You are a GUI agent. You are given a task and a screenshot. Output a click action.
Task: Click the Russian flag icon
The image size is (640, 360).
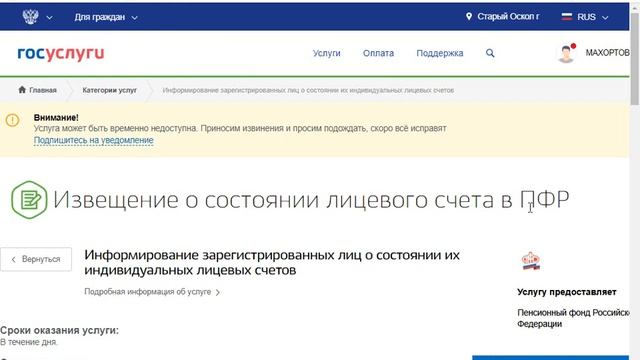(567, 16)
